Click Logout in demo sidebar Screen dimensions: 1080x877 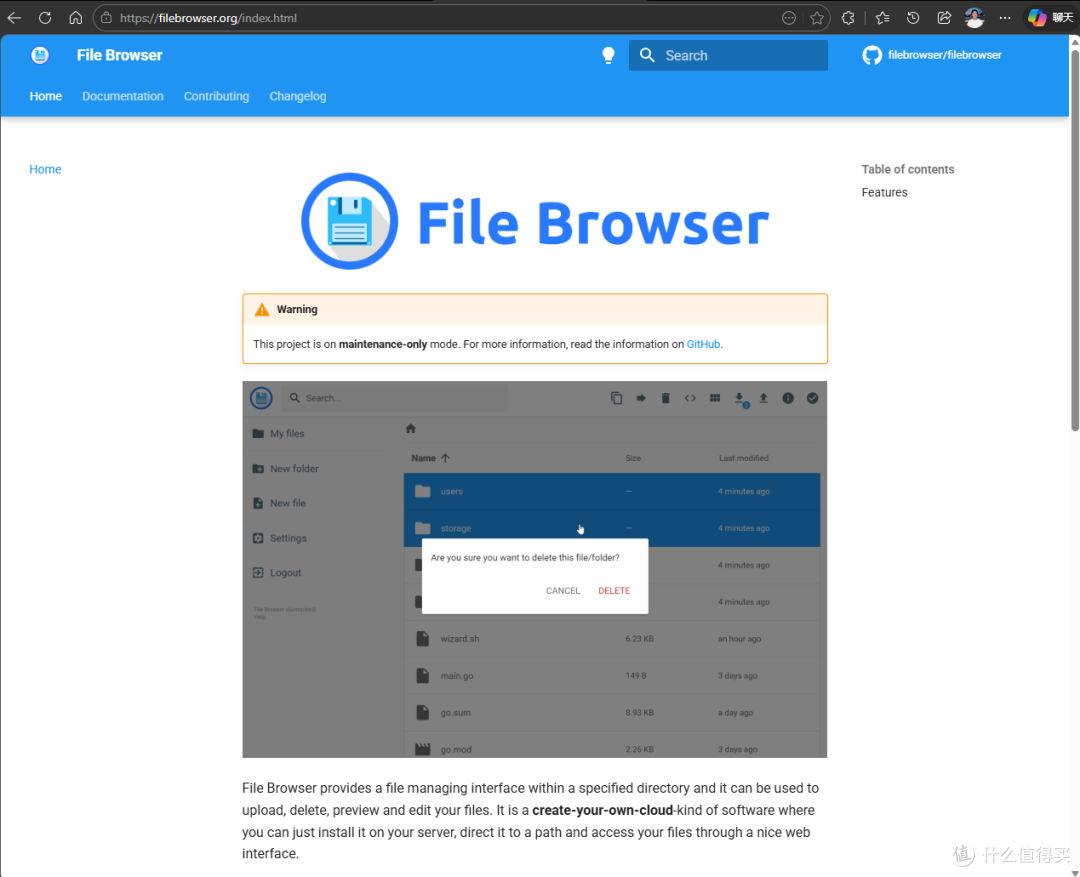[277, 572]
